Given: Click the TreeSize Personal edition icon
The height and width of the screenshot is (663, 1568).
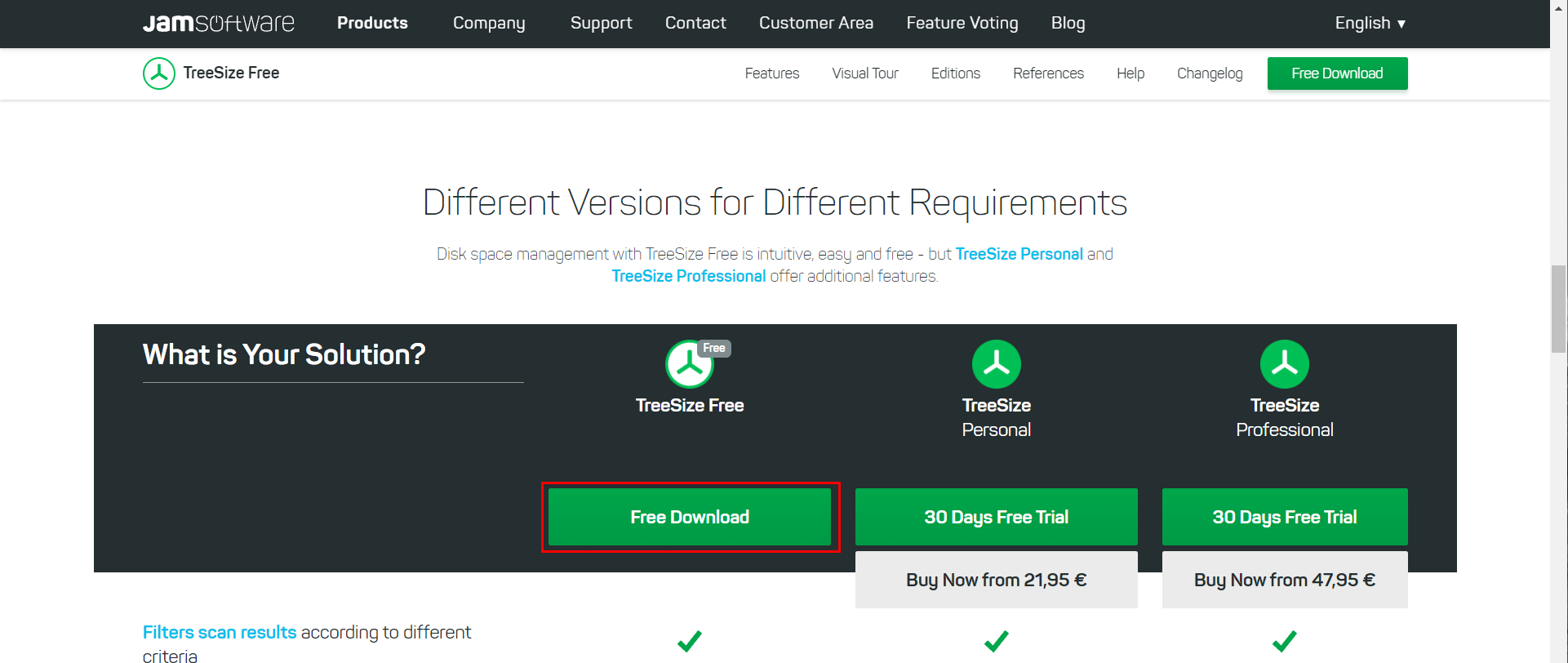Looking at the screenshot, I should (996, 364).
